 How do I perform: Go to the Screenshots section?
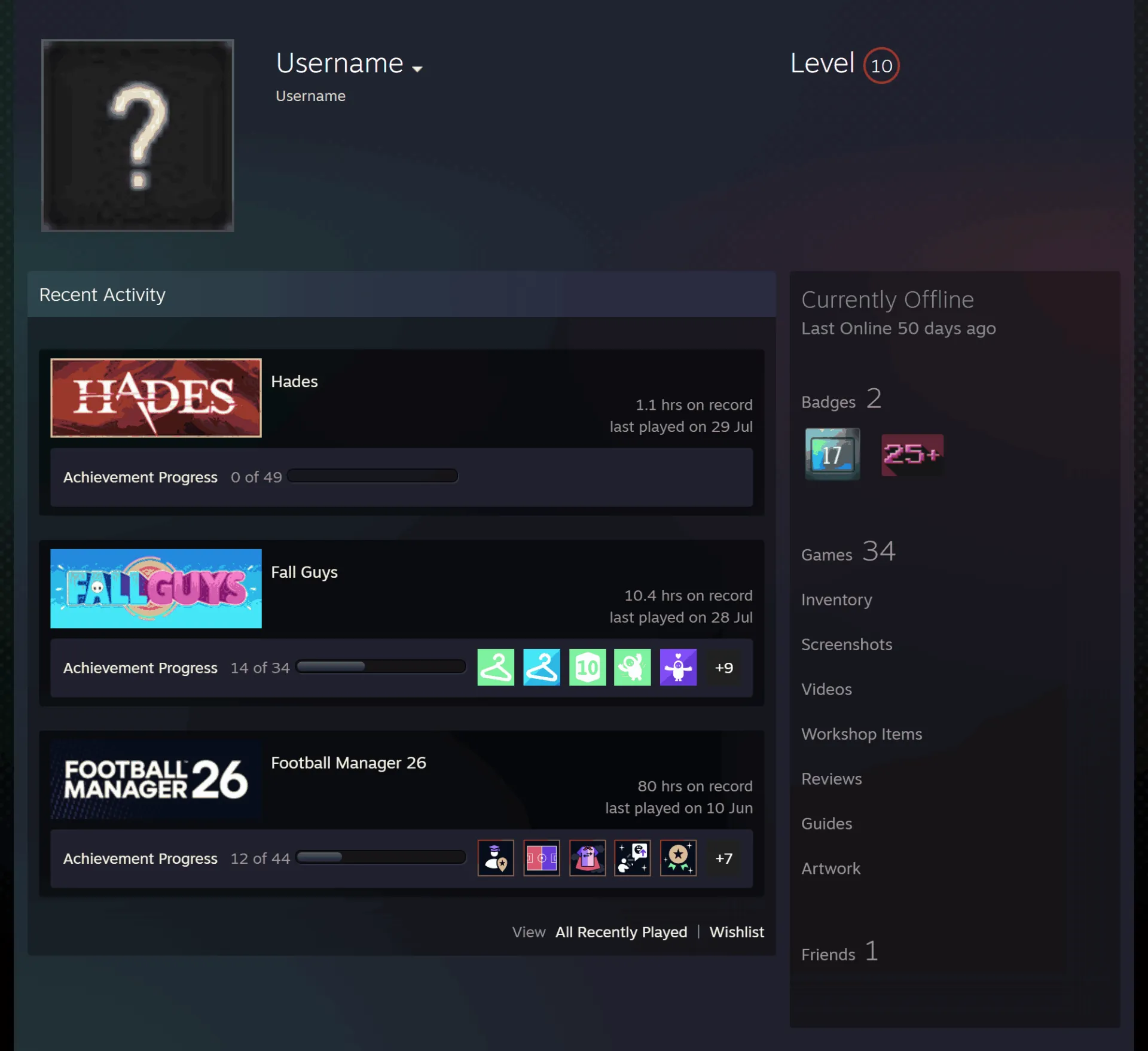click(x=847, y=644)
